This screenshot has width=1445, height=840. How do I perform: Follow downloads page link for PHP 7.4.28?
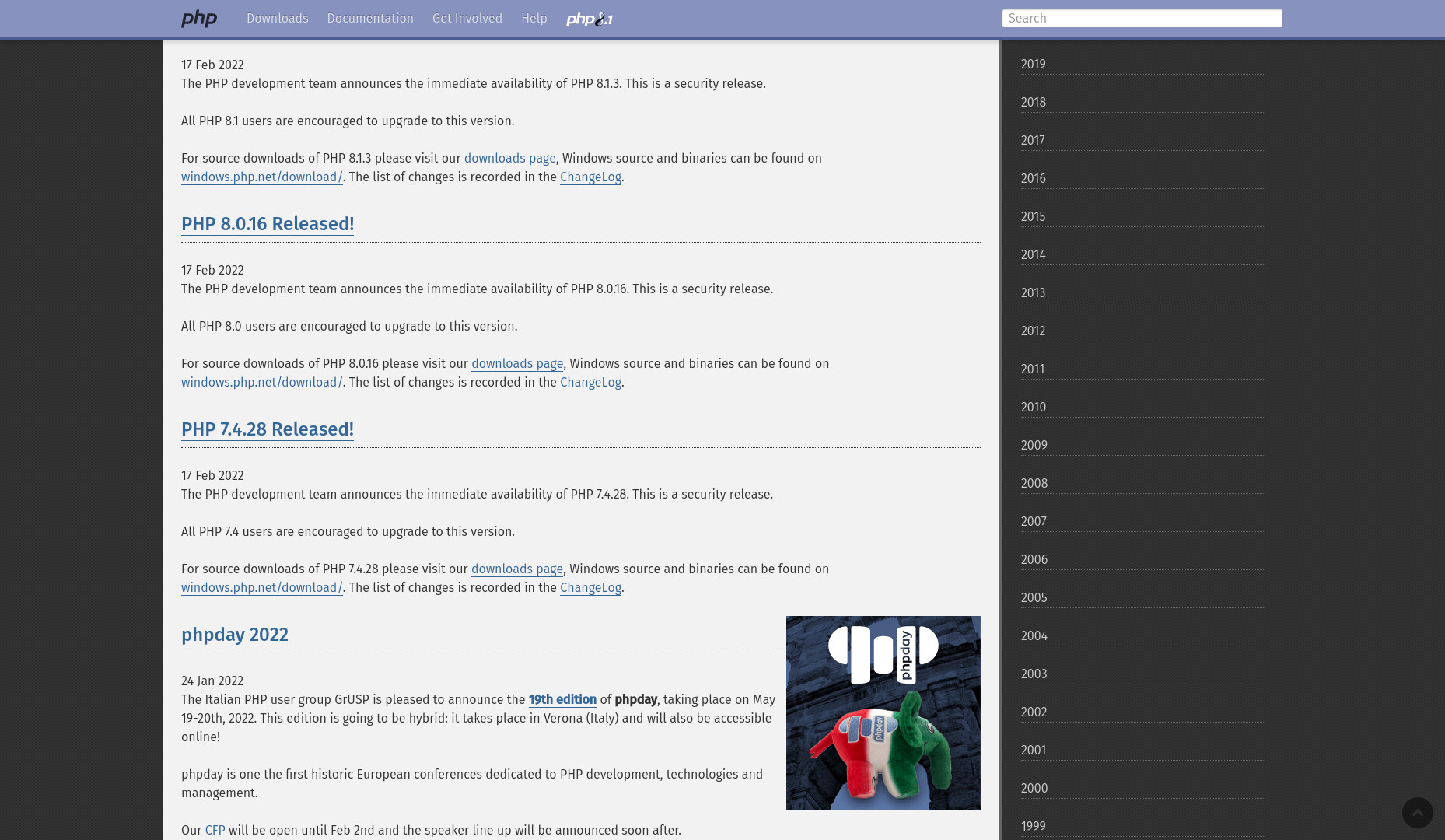tap(517, 569)
